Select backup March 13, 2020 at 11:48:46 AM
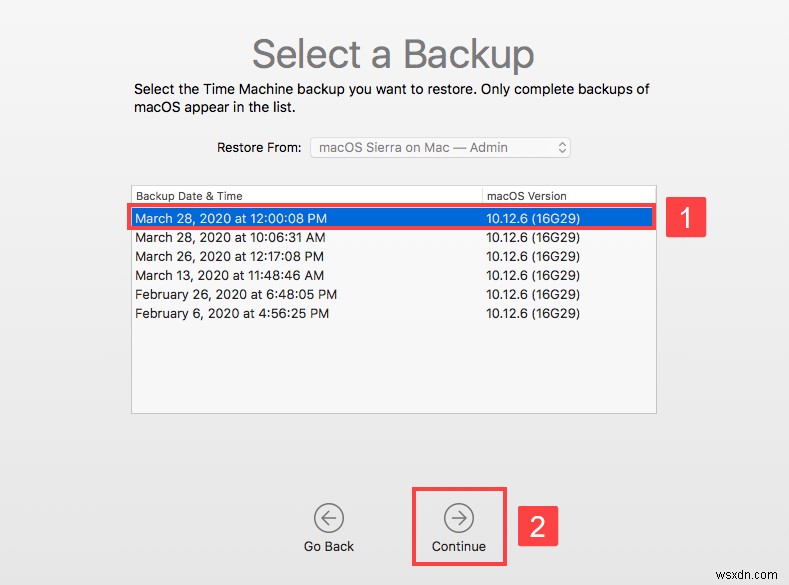The width and height of the screenshot is (789, 585). pyautogui.click(x=393, y=276)
